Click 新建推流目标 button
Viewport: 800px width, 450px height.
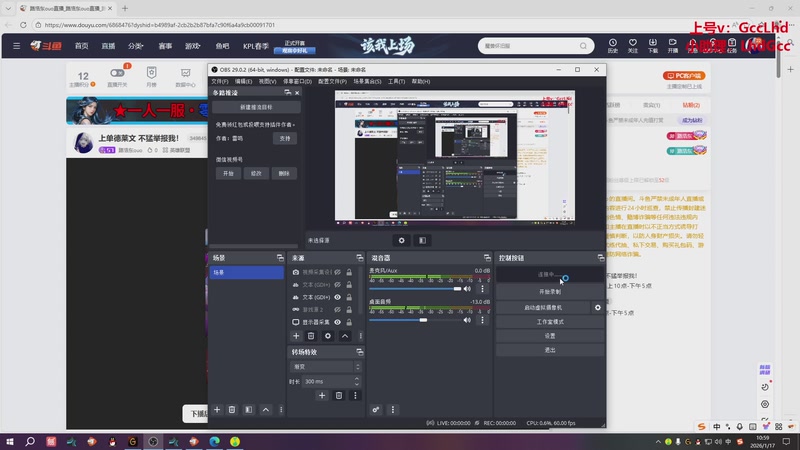click(x=256, y=107)
